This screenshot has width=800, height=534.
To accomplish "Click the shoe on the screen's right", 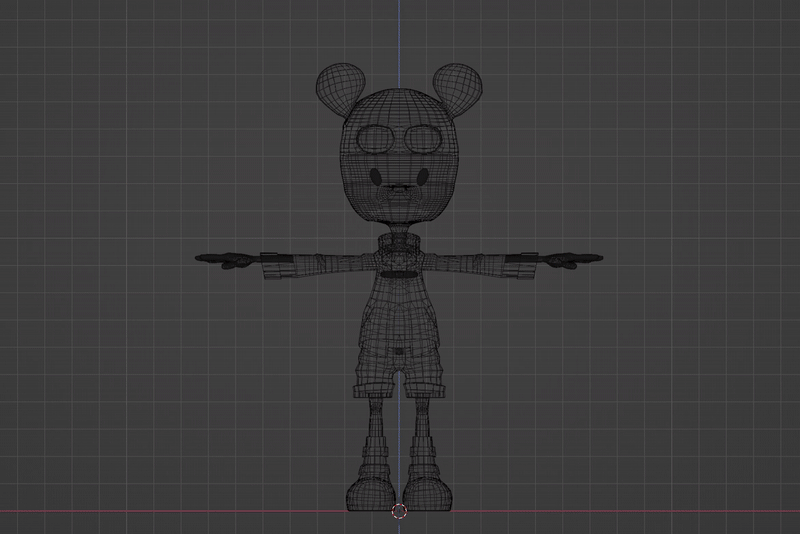I will coord(428,492).
